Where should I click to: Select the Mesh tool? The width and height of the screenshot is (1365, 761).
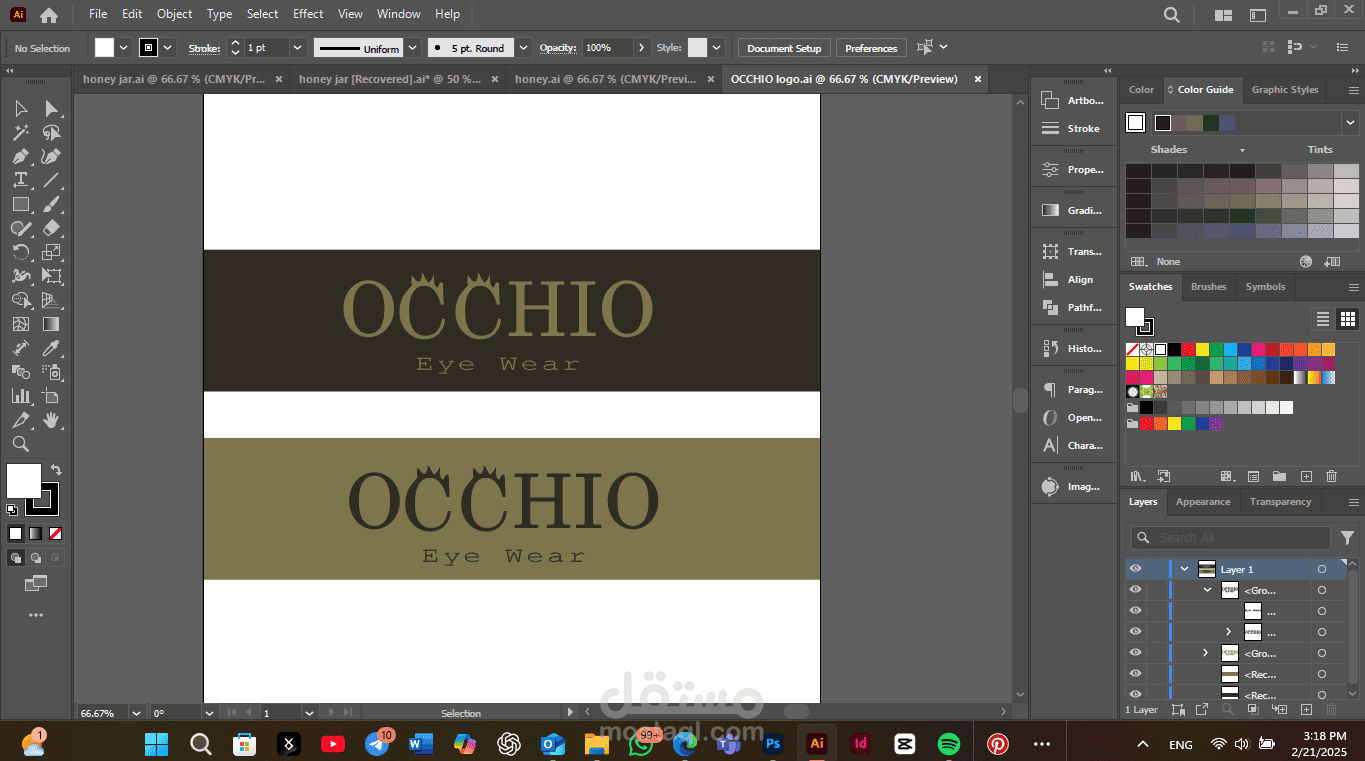click(x=20, y=324)
